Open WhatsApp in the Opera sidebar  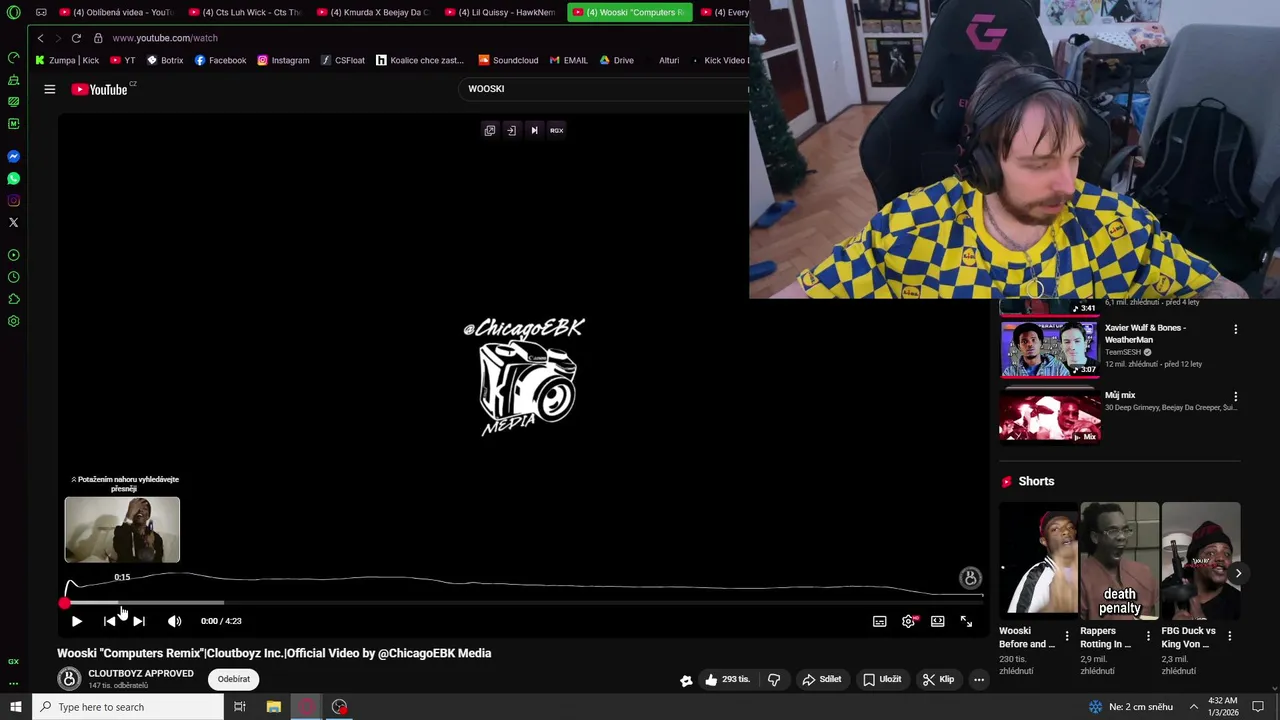pos(14,179)
